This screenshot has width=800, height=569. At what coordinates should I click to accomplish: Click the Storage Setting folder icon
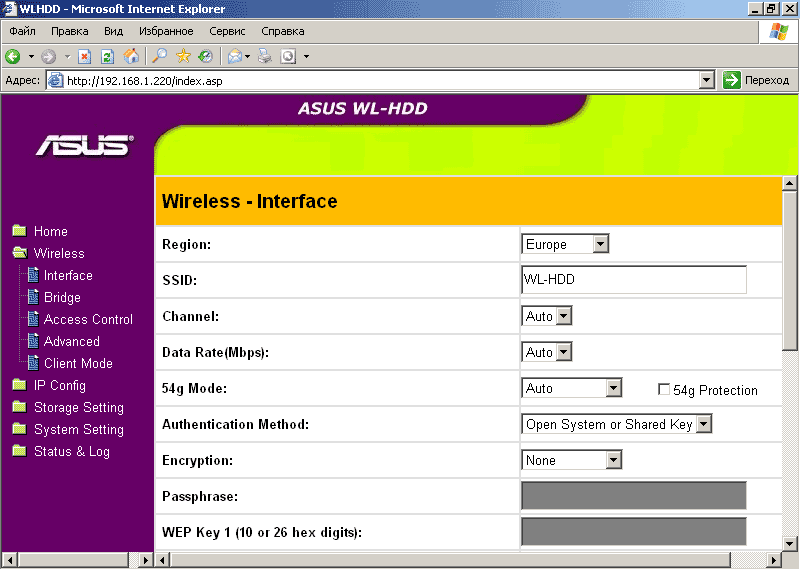click(19, 406)
